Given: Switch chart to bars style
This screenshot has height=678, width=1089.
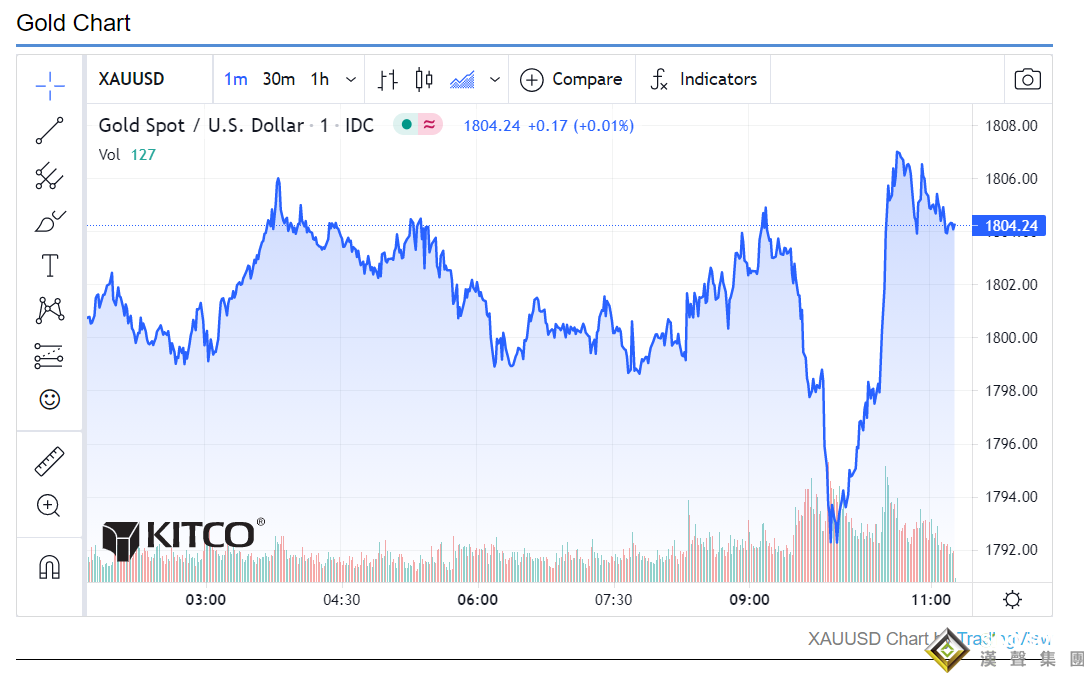Looking at the screenshot, I should (x=388, y=80).
